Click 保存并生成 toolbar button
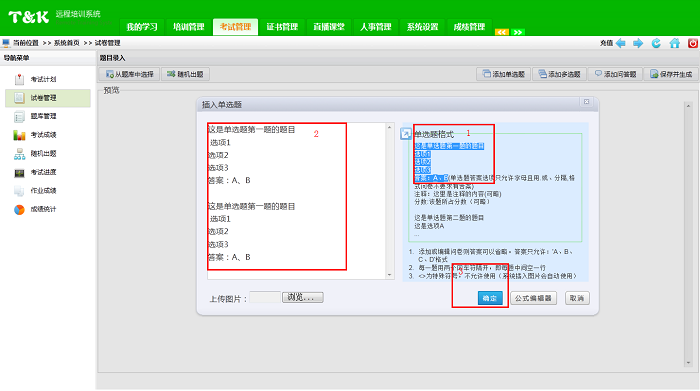This screenshot has width=700, height=391. click(x=671, y=74)
